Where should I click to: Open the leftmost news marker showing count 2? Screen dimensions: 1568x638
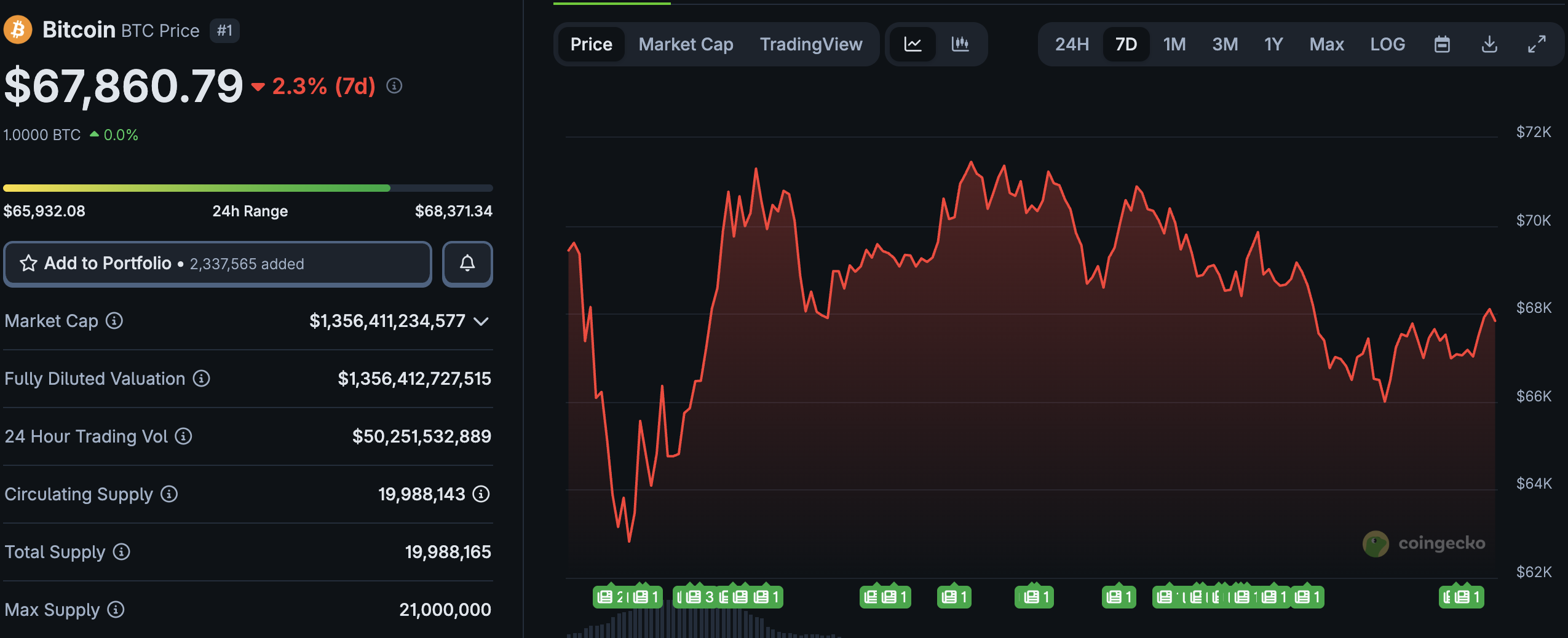click(610, 596)
